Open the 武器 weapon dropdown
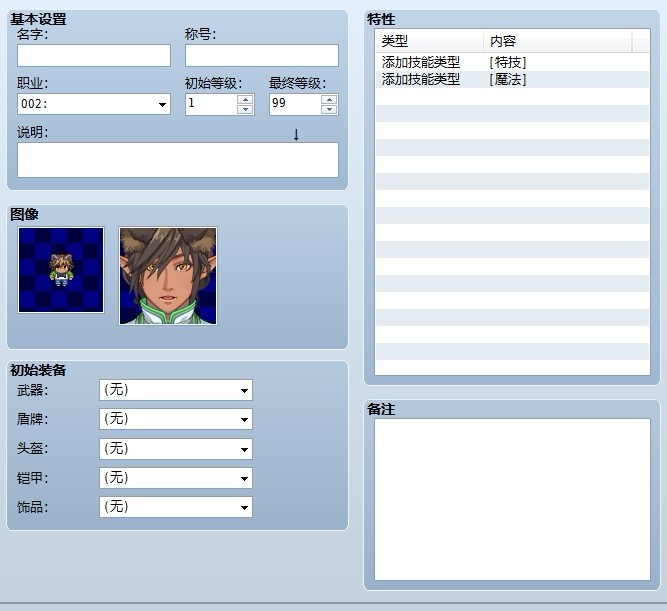Screen dimensions: 667x611 point(176,390)
